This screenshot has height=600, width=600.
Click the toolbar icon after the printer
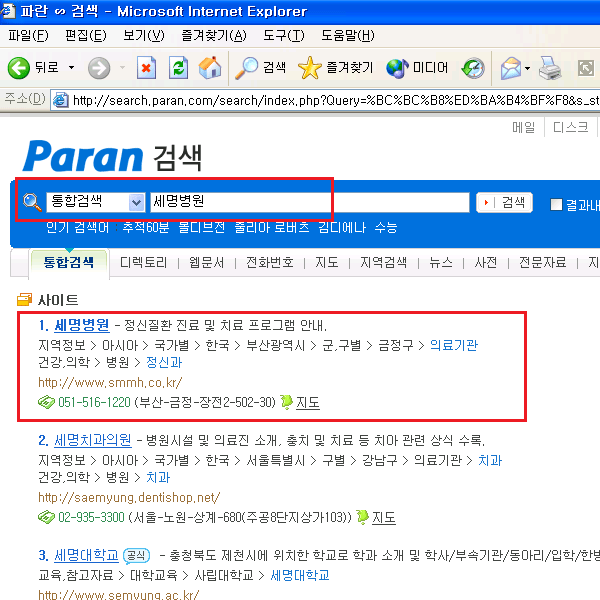click(x=586, y=68)
